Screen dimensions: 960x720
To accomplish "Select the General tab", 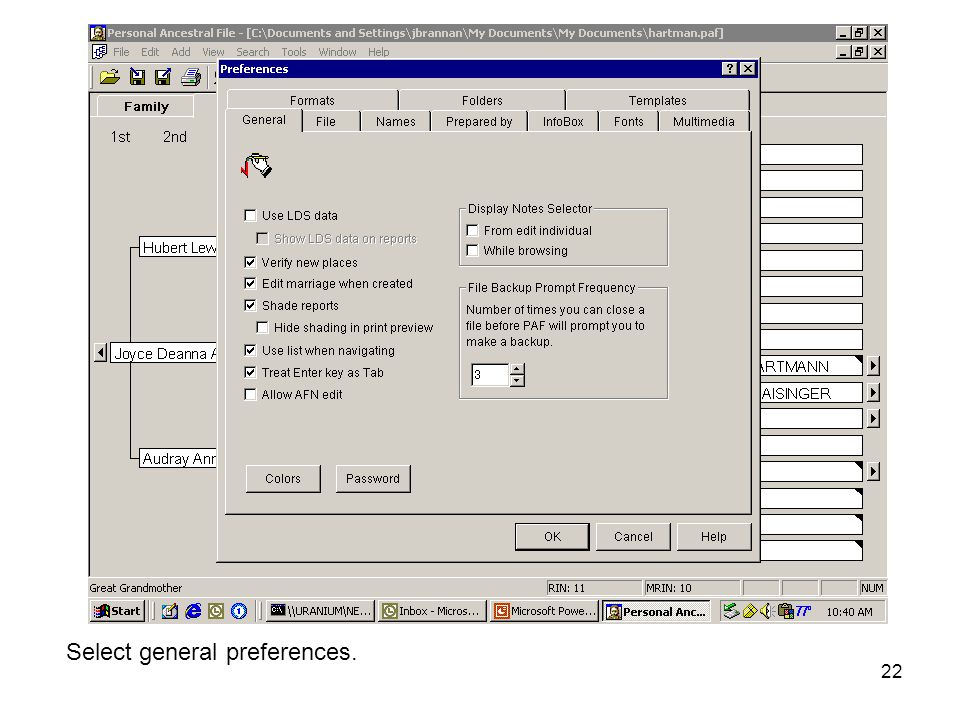I will 264,120.
